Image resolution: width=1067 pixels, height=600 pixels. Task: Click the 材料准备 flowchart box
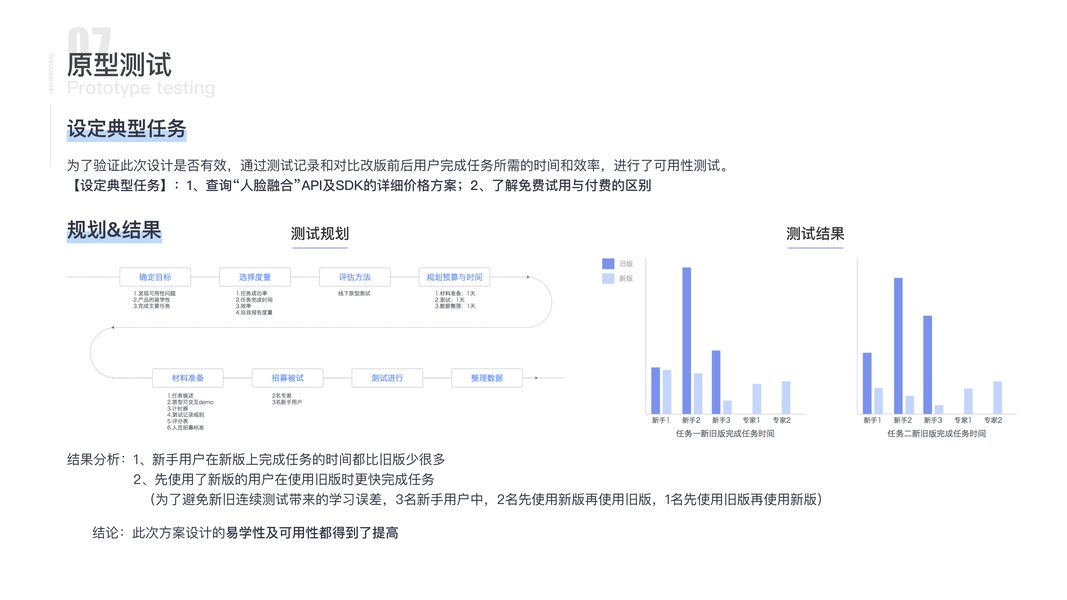188,378
